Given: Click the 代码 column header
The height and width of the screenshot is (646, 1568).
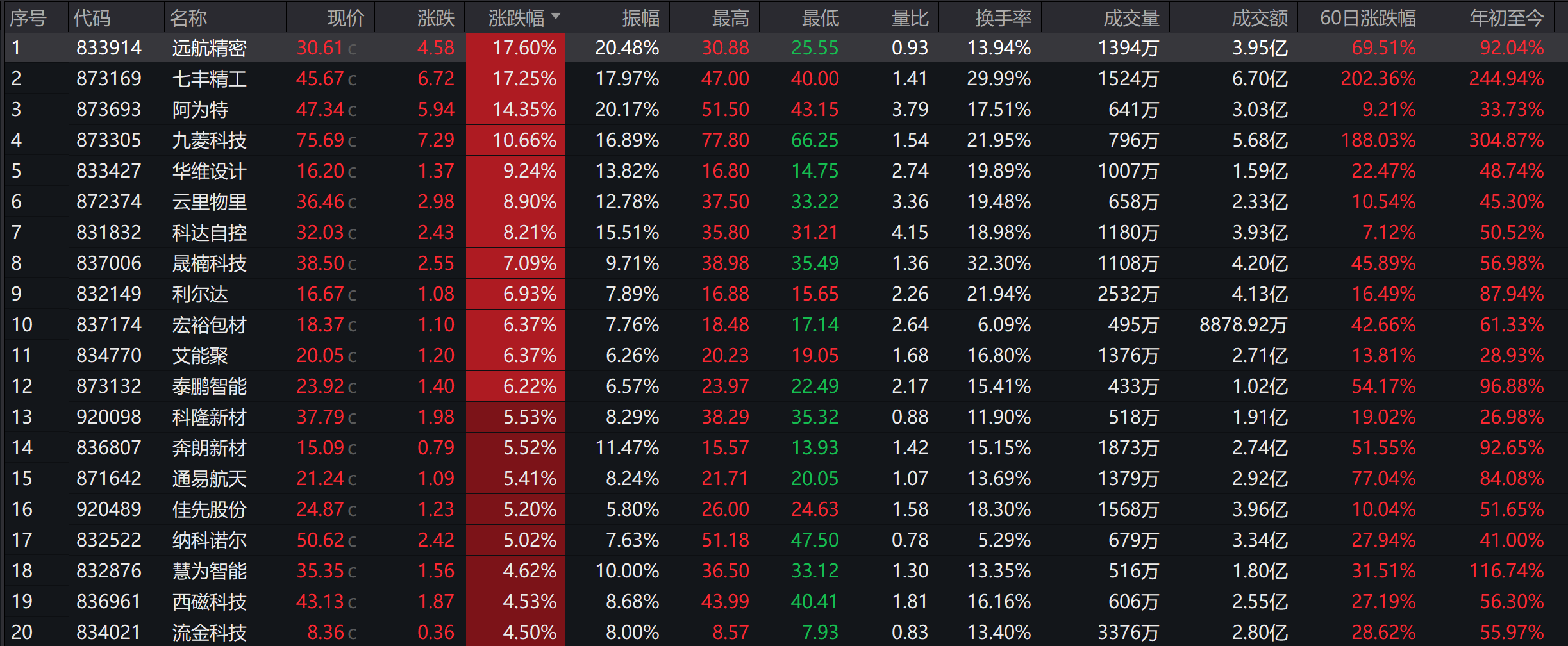Looking at the screenshot, I should point(92,18).
